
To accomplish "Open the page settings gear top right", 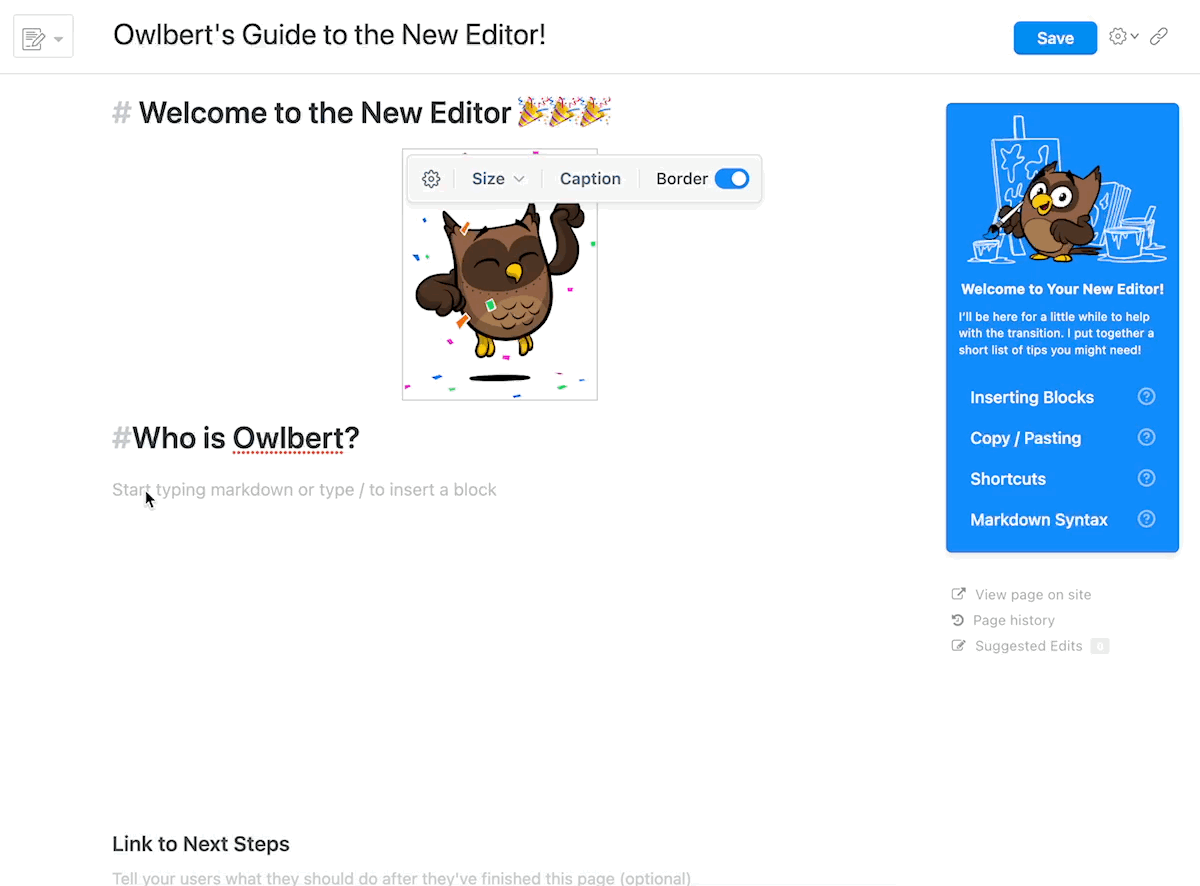I will 1118,37.
